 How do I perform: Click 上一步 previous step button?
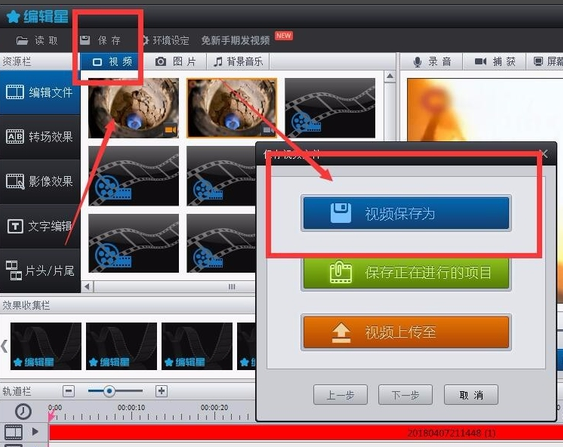click(x=340, y=395)
